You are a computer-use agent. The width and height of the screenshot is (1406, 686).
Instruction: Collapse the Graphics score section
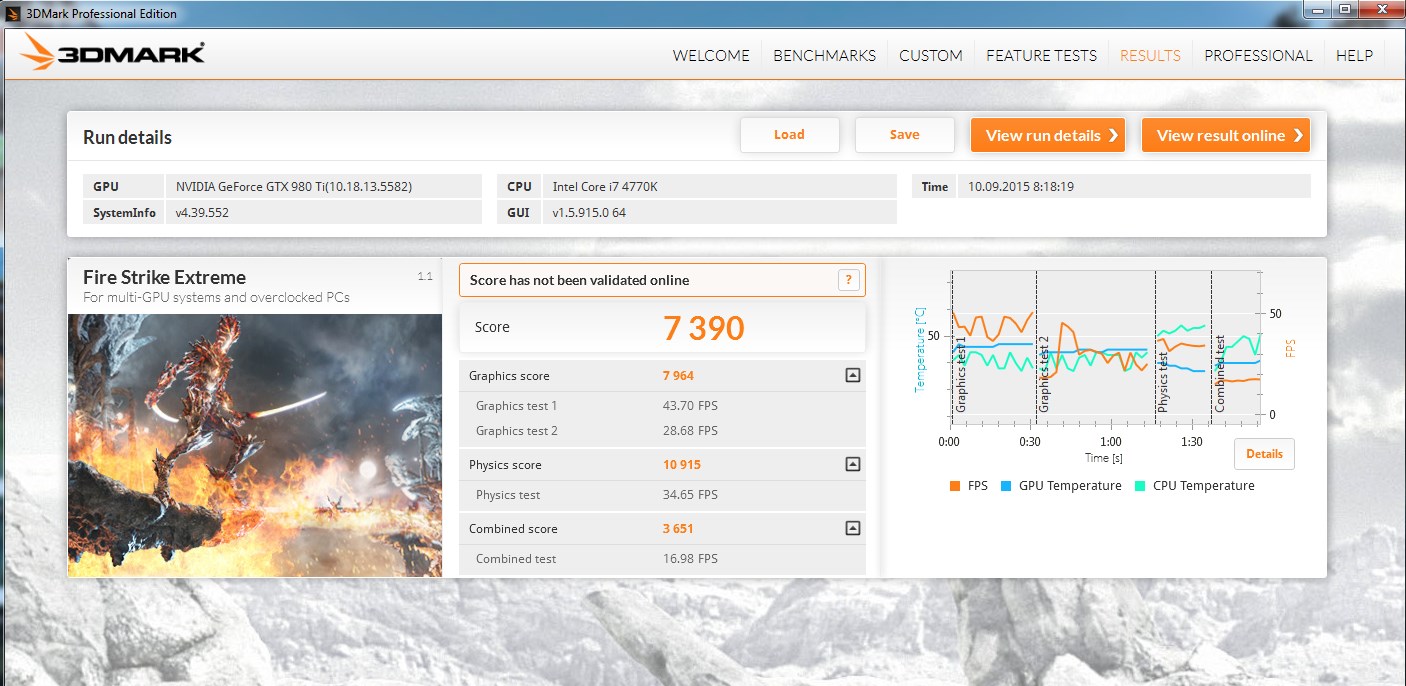coord(852,376)
